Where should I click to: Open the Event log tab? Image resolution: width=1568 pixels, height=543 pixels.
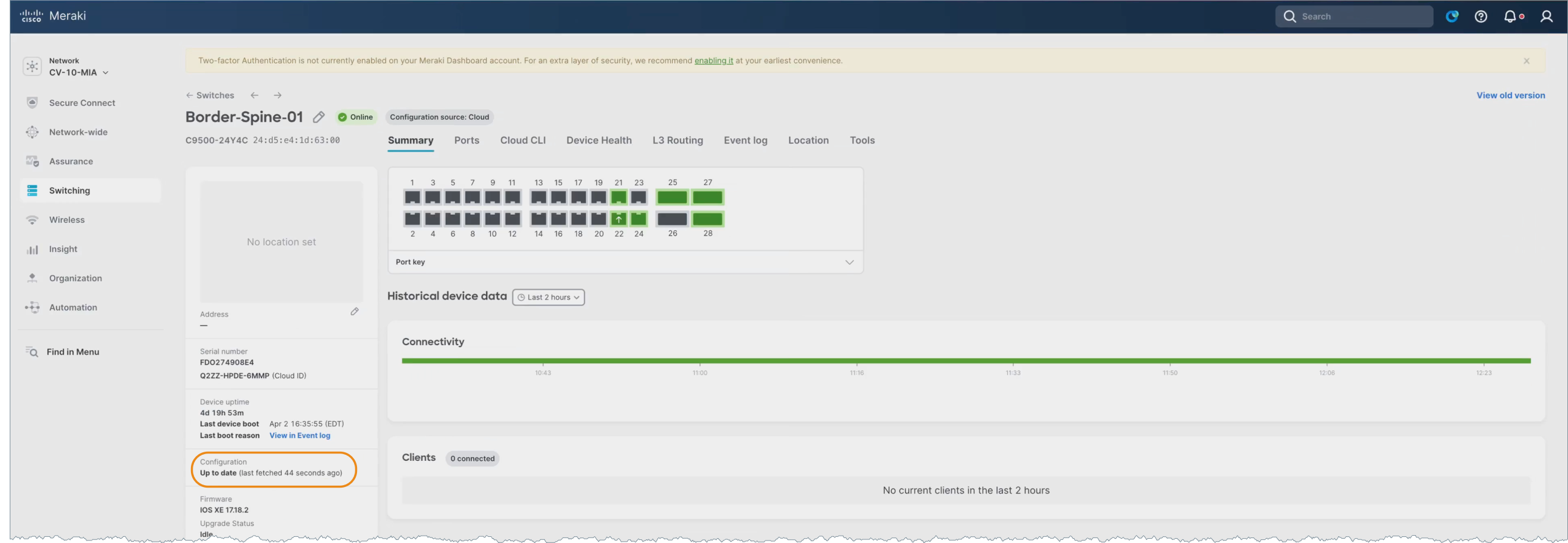click(746, 141)
